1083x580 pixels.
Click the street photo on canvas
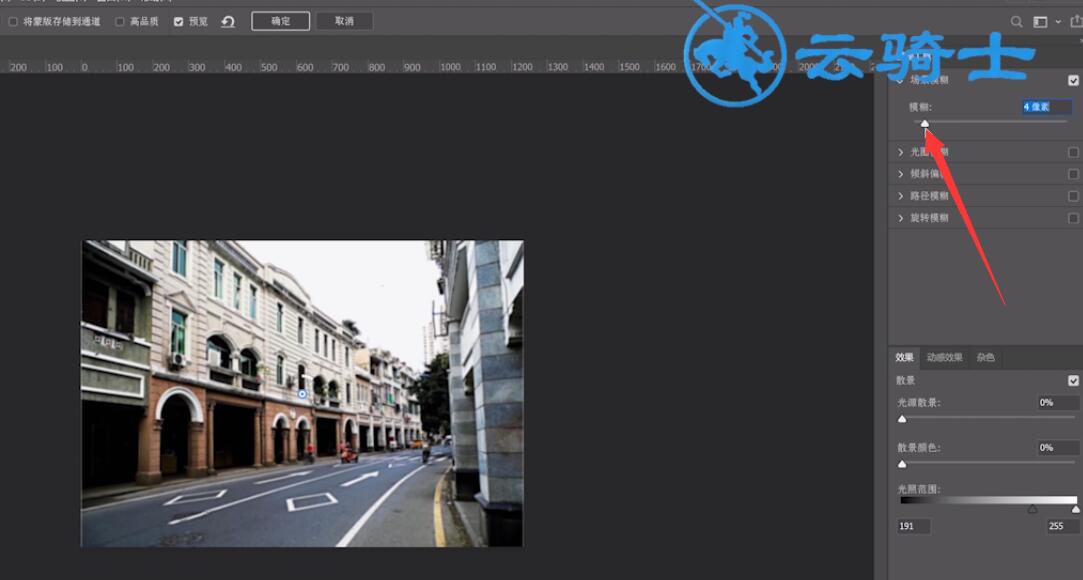pos(302,394)
